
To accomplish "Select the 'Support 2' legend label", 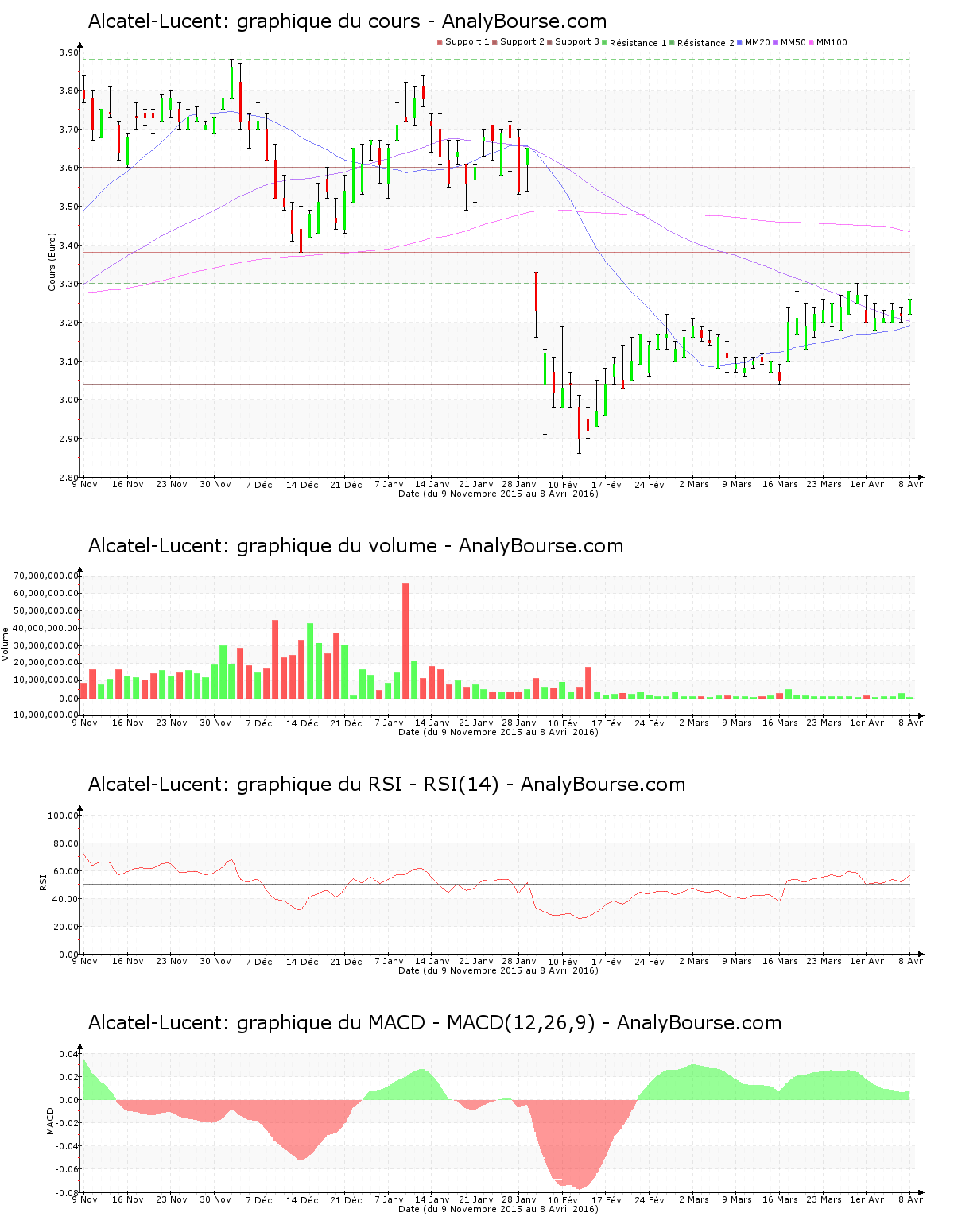I will point(522,42).
